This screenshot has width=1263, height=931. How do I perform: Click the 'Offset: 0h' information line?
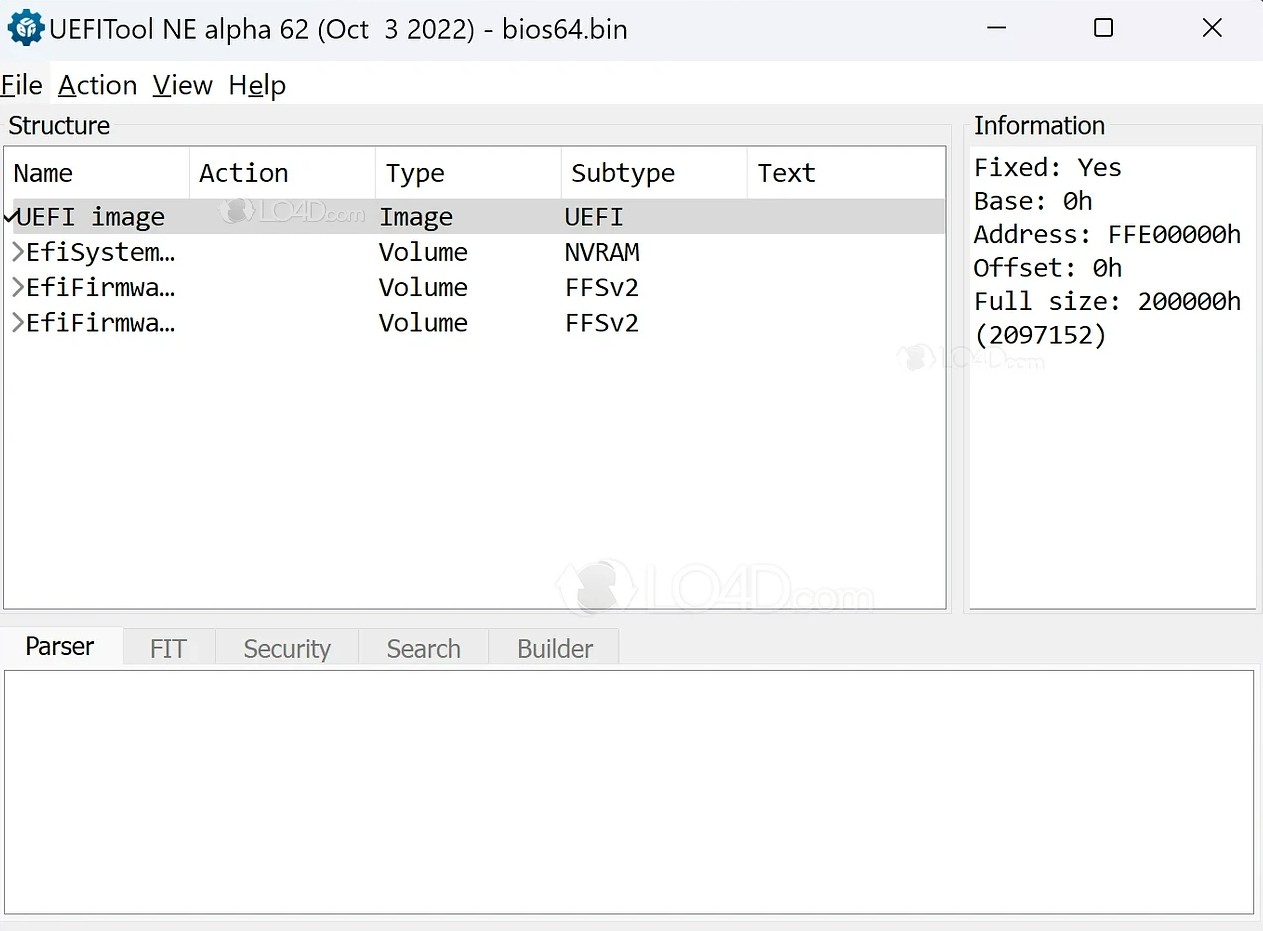1048,268
